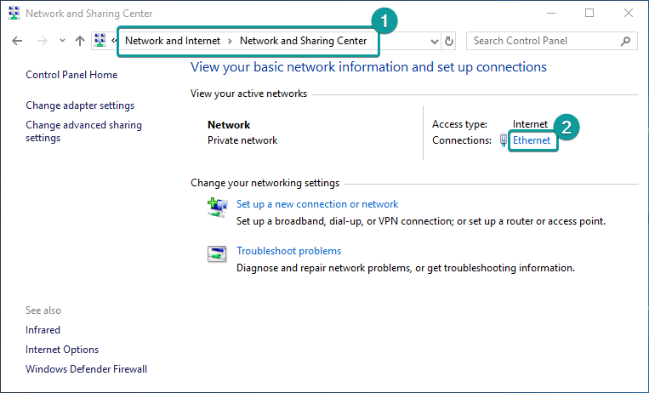Click the Troubleshoot problems icon
The width and height of the screenshot is (650, 394).
217,254
